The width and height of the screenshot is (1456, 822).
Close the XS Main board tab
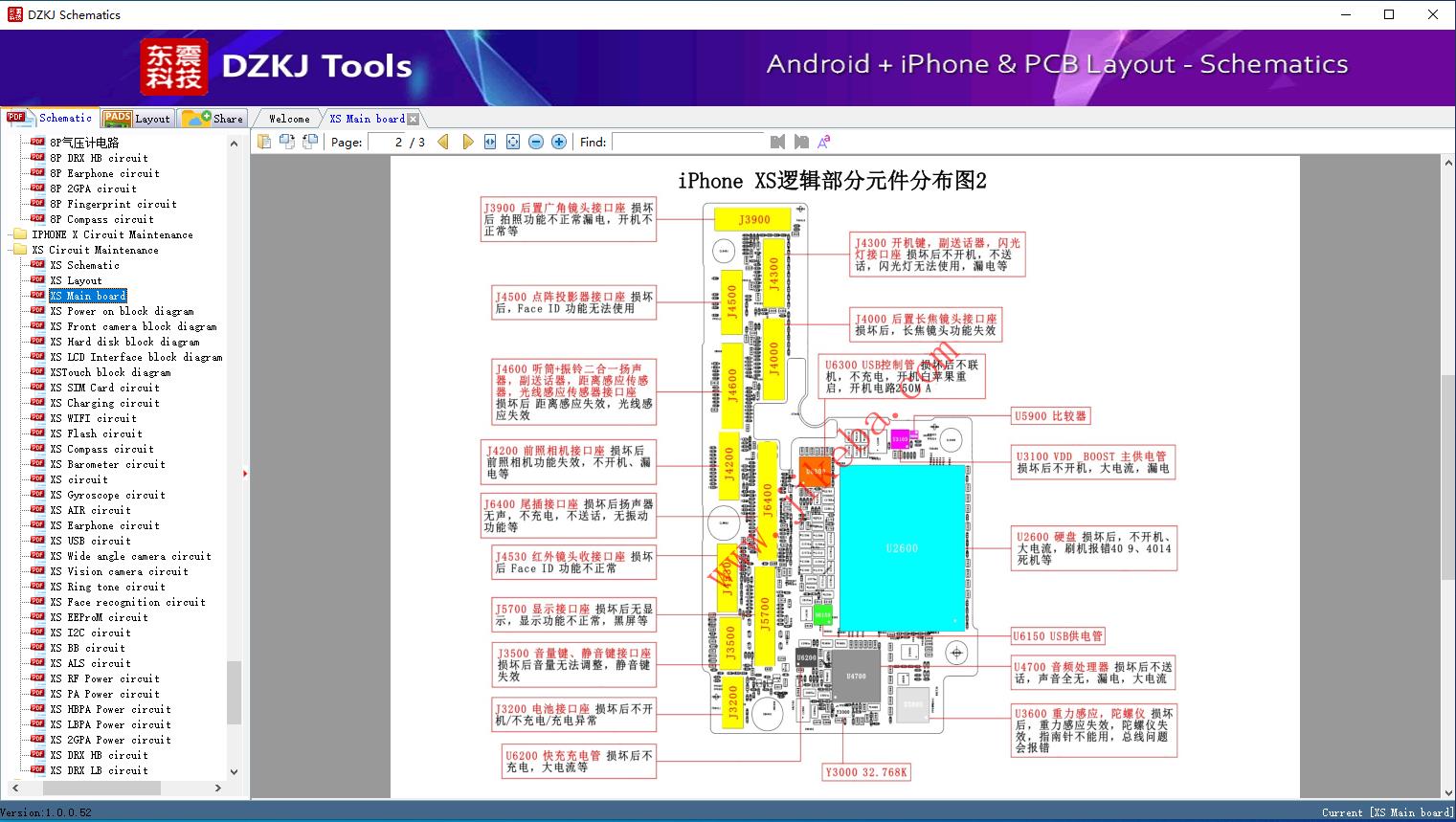click(x=414, y=119)
